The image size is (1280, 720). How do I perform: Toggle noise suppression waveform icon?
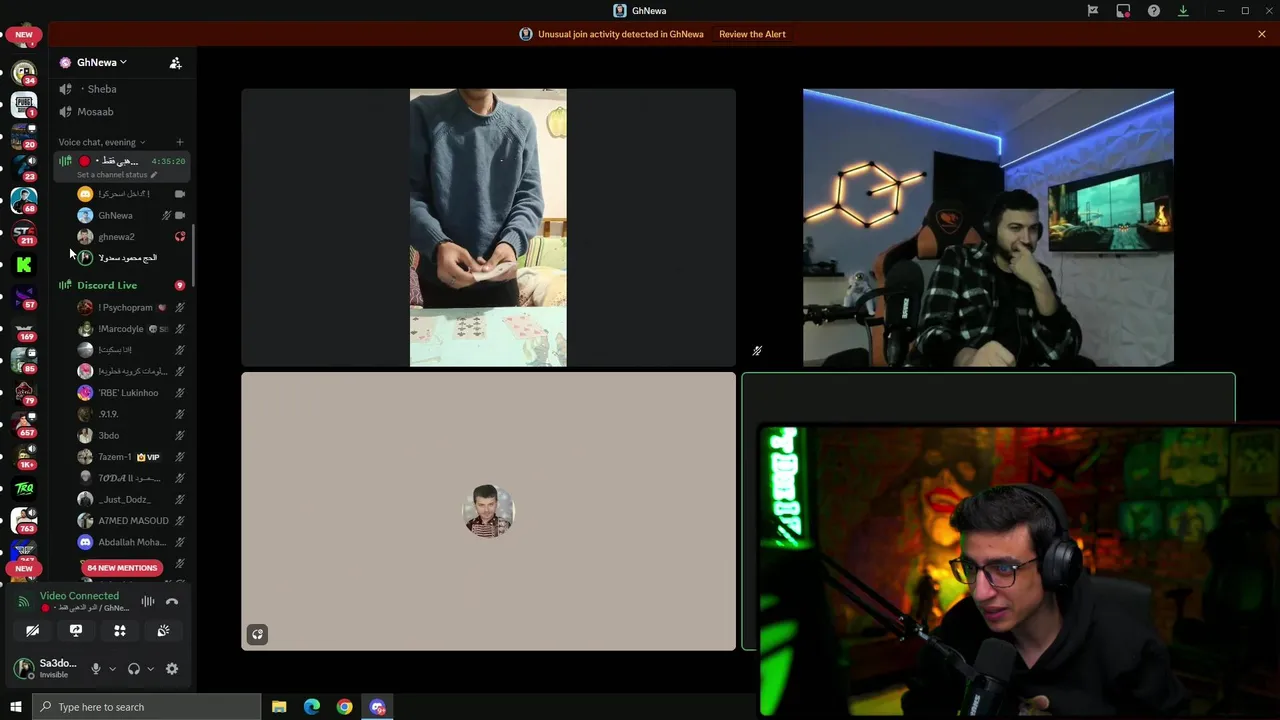(x=148, y=601)
